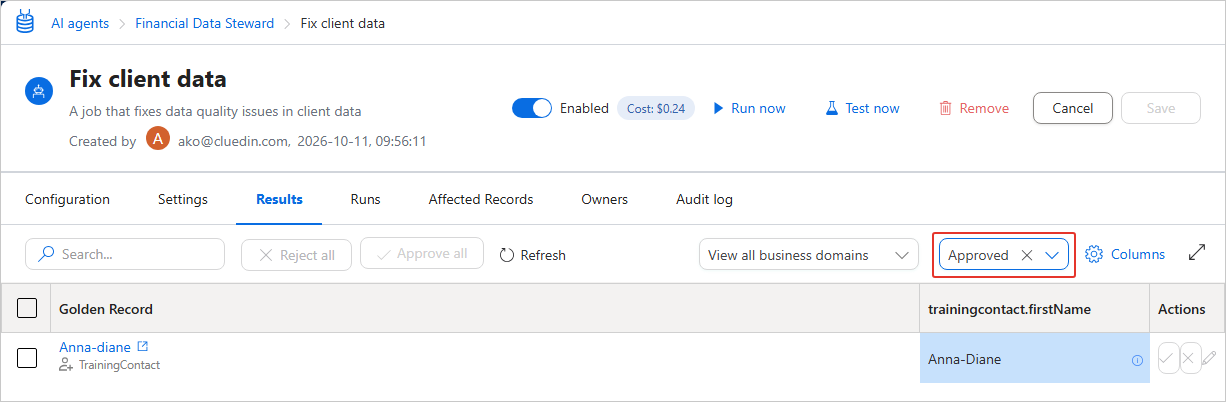Click the Approve all button
The image size is (1226, 402).
(x=422, y=254)
